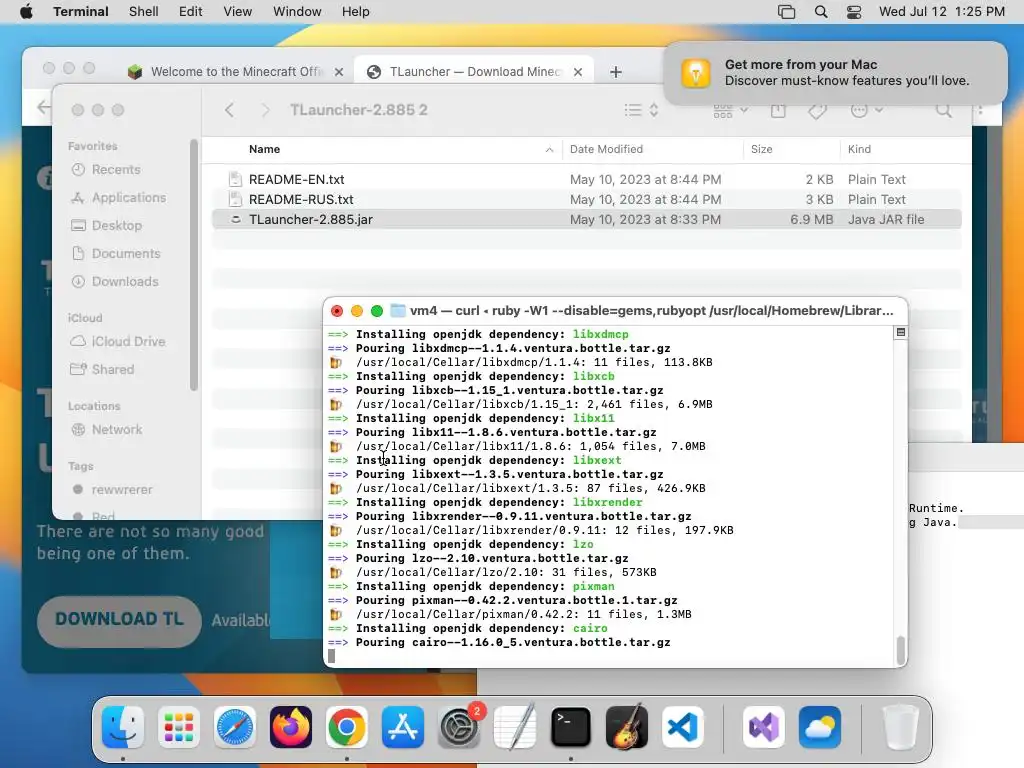The height and width of the screenshot is (768, 1024).
Task: Open Visual Studio (purple) in the Dock
Action: 763,727
